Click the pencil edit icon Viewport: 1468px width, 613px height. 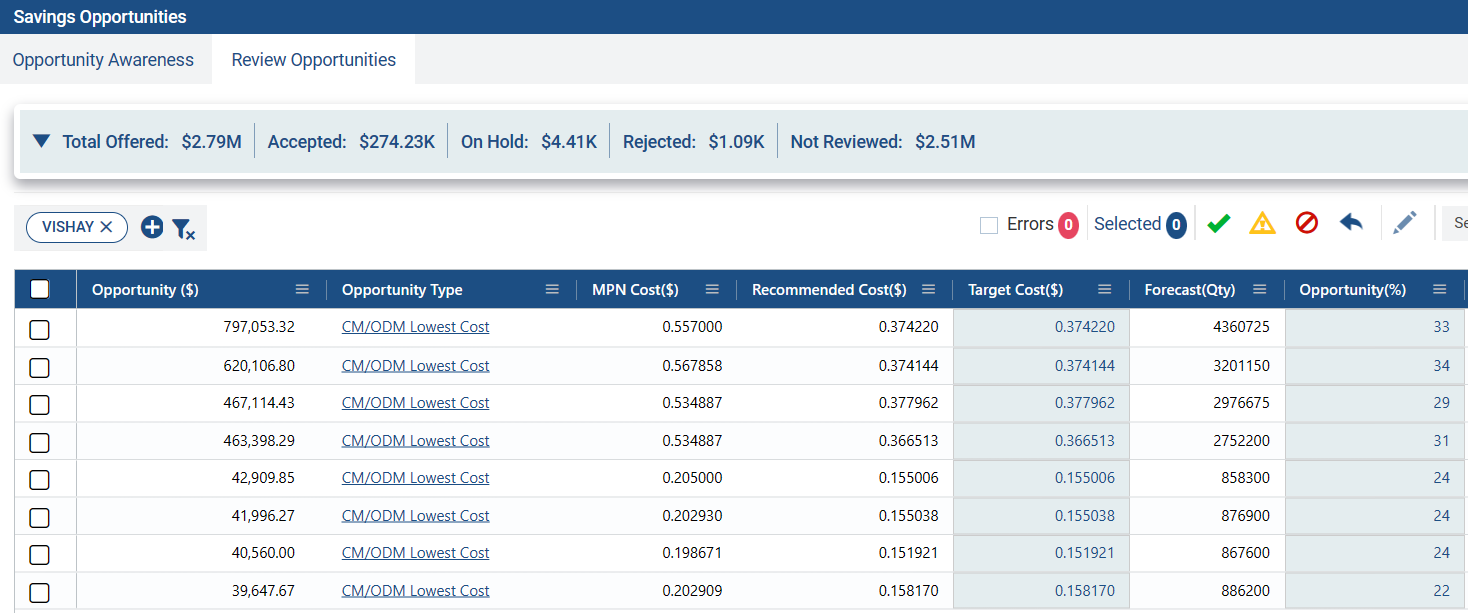coord(1405,224)
